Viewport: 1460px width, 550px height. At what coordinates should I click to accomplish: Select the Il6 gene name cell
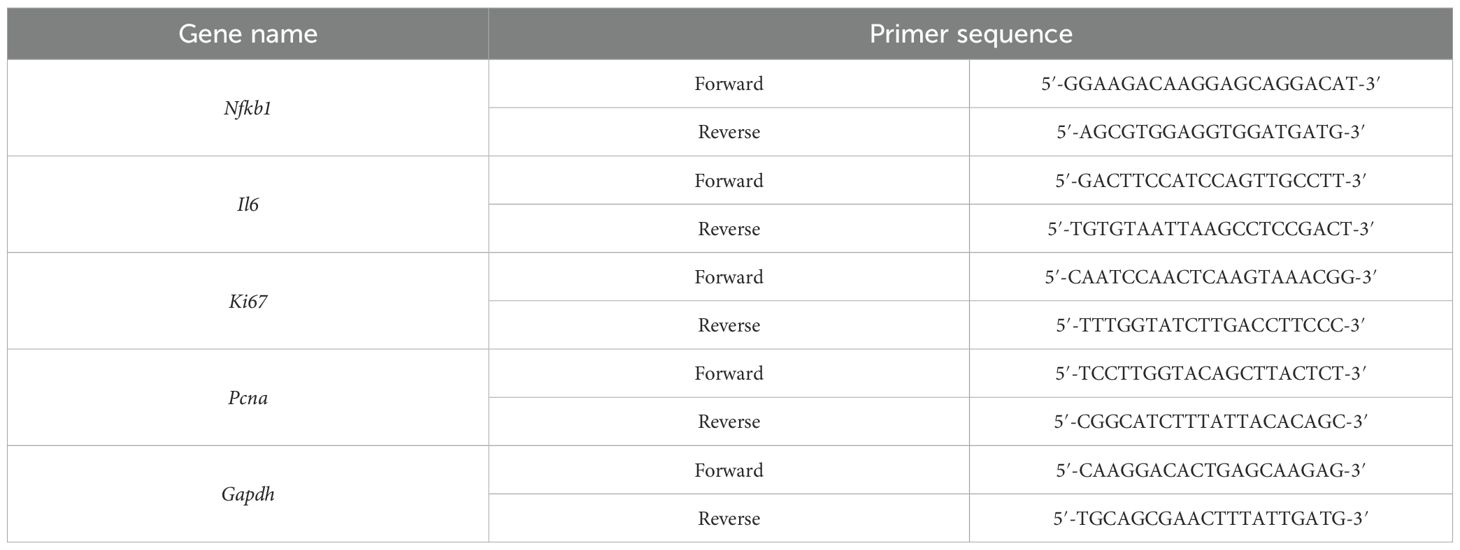[x=247, y=205]
